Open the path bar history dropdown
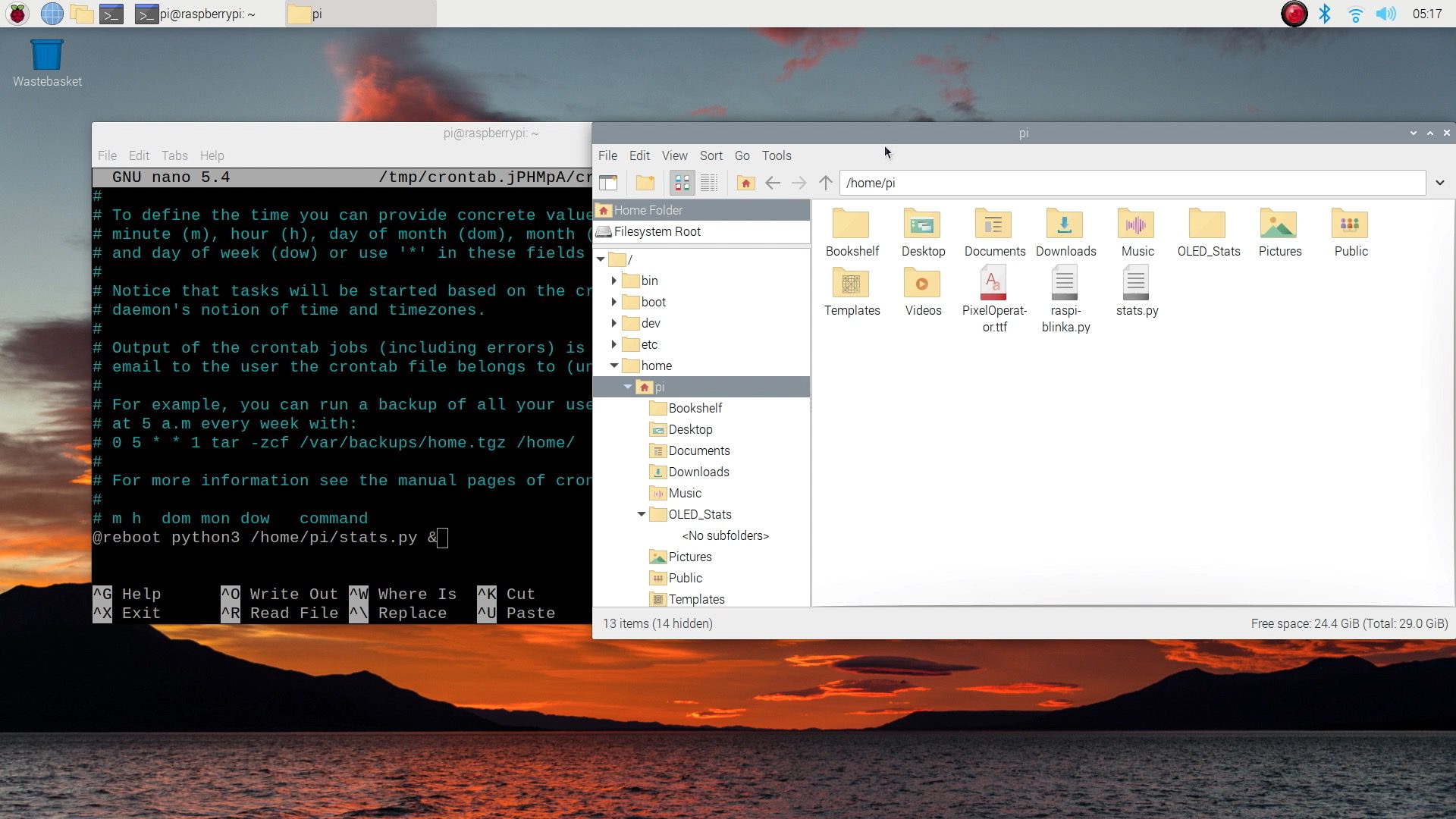The image size is (1456, 819). (1439, 183)
